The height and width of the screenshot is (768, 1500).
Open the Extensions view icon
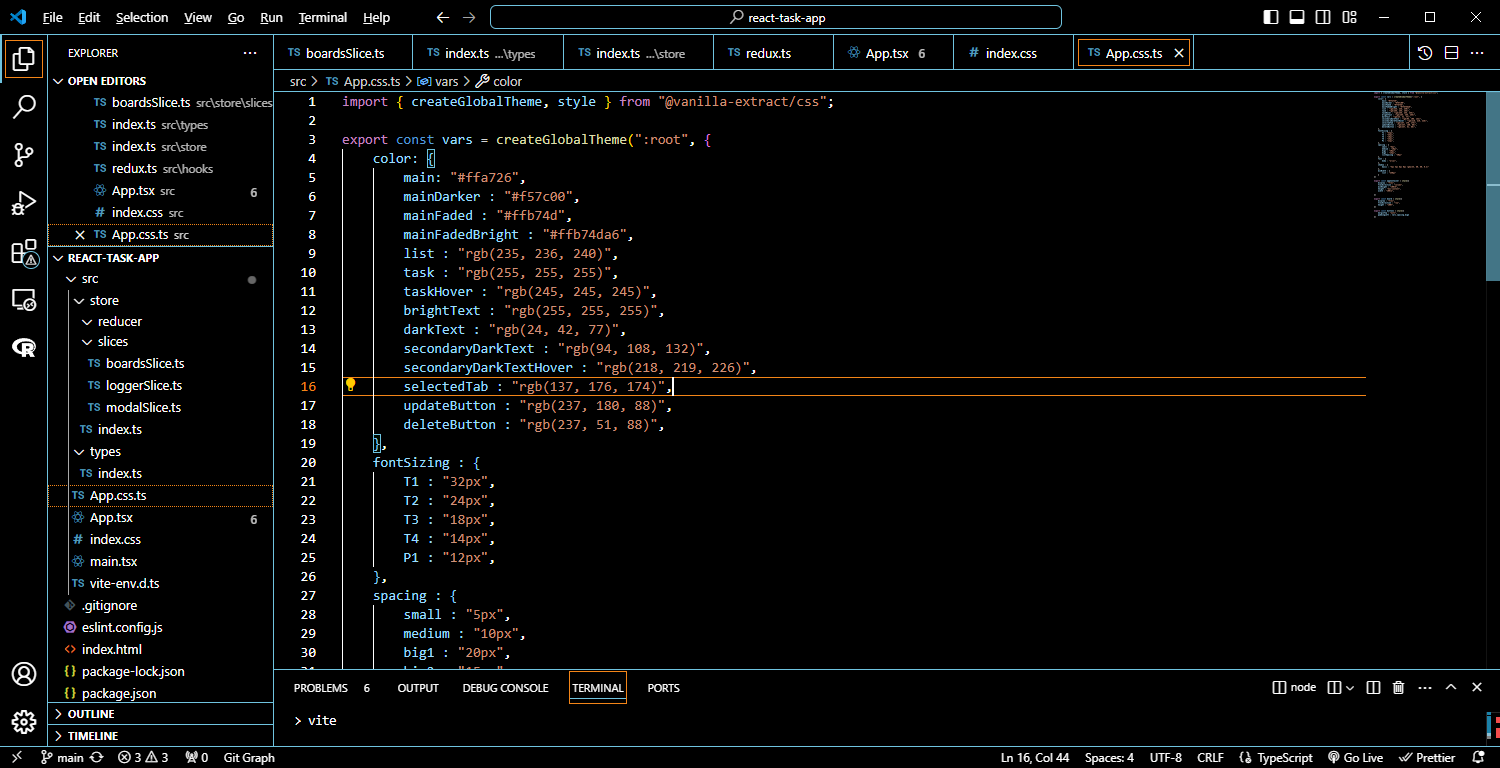pos(24,252)
